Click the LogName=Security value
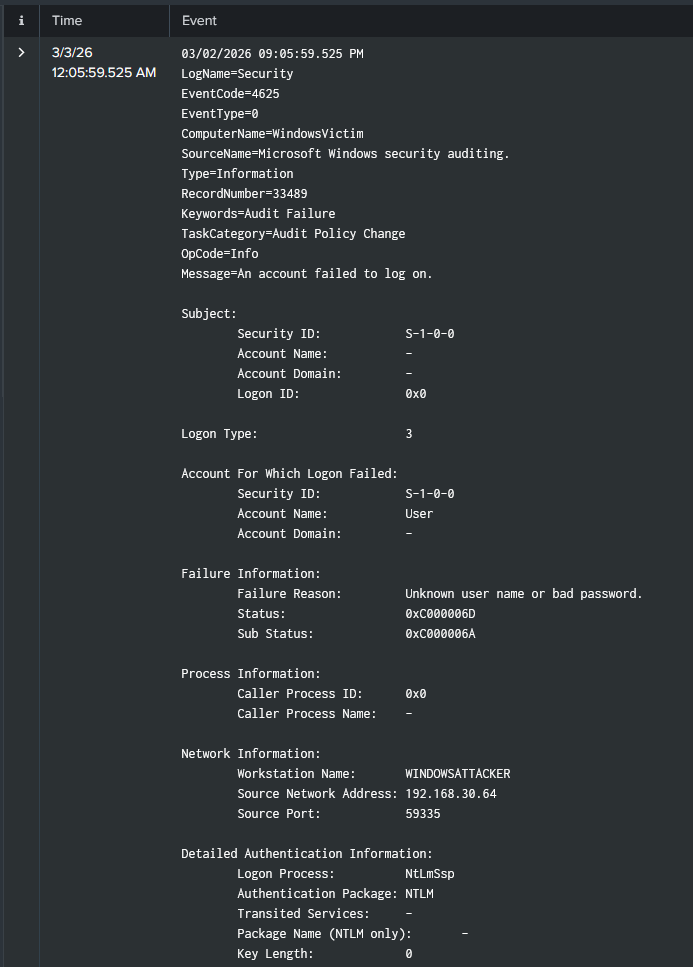This screenshot has height=967, width=693. 237,73
